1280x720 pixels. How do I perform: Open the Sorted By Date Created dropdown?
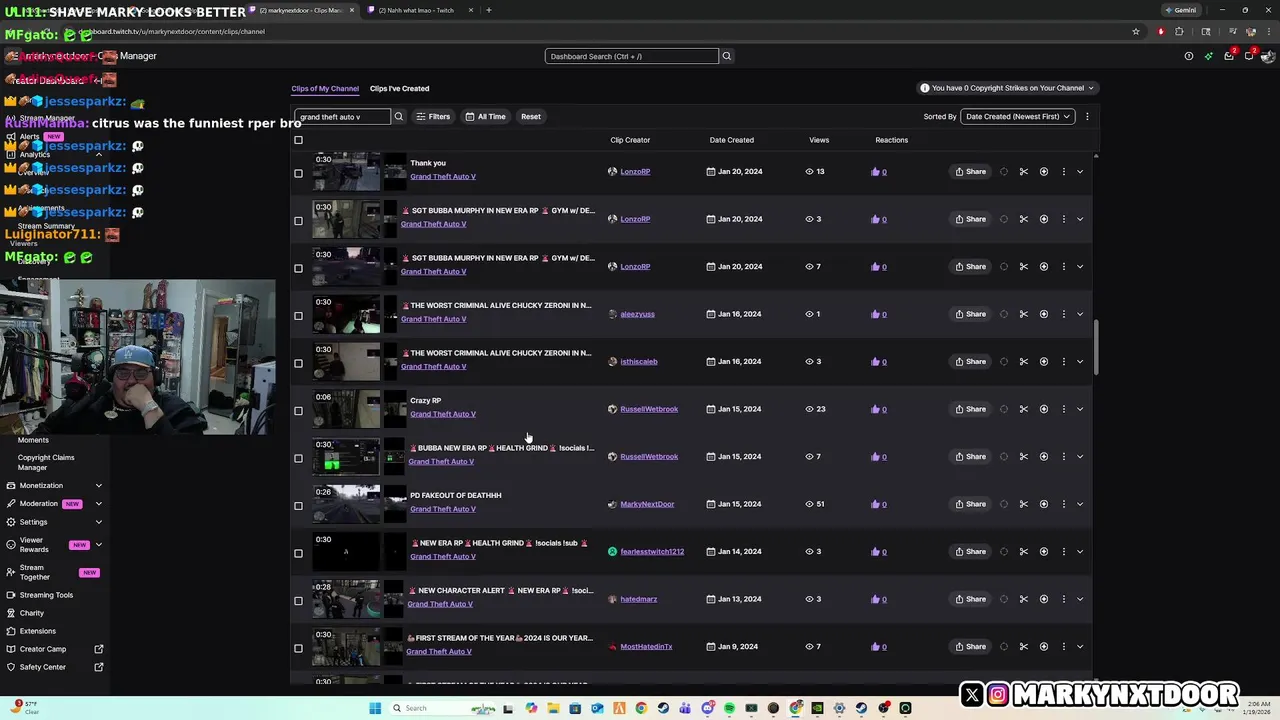click(1017, 116)
